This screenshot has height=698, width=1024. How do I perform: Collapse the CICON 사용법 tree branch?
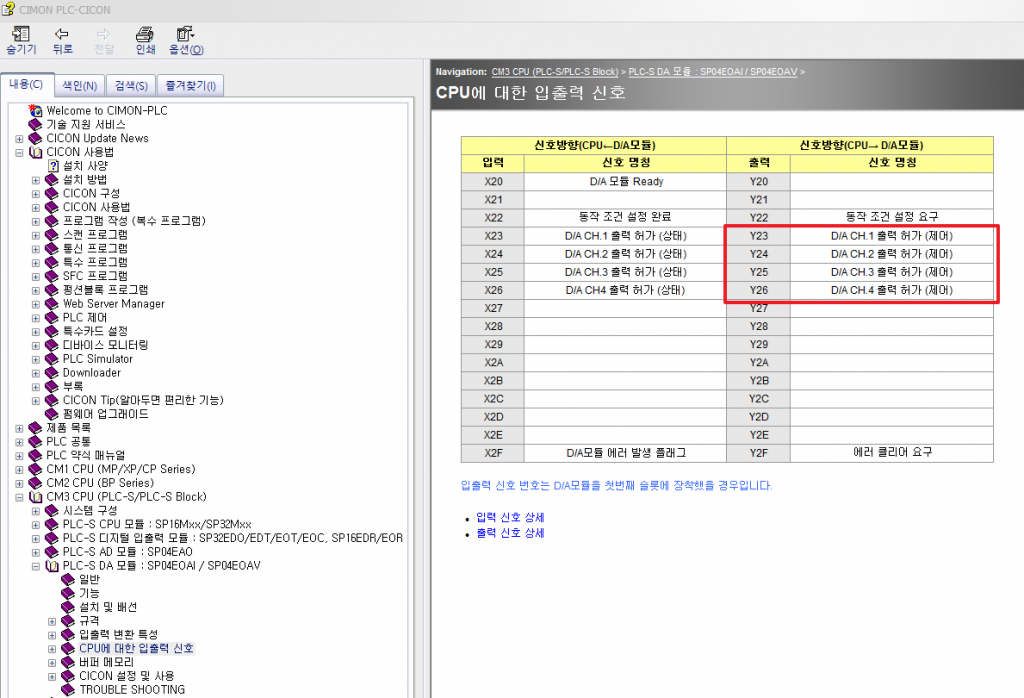[x=20, y=151]
